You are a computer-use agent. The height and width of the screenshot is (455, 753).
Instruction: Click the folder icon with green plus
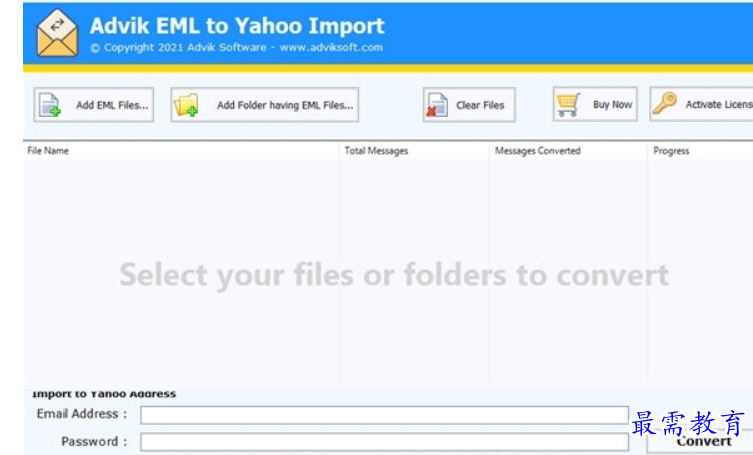coord(186,105)
